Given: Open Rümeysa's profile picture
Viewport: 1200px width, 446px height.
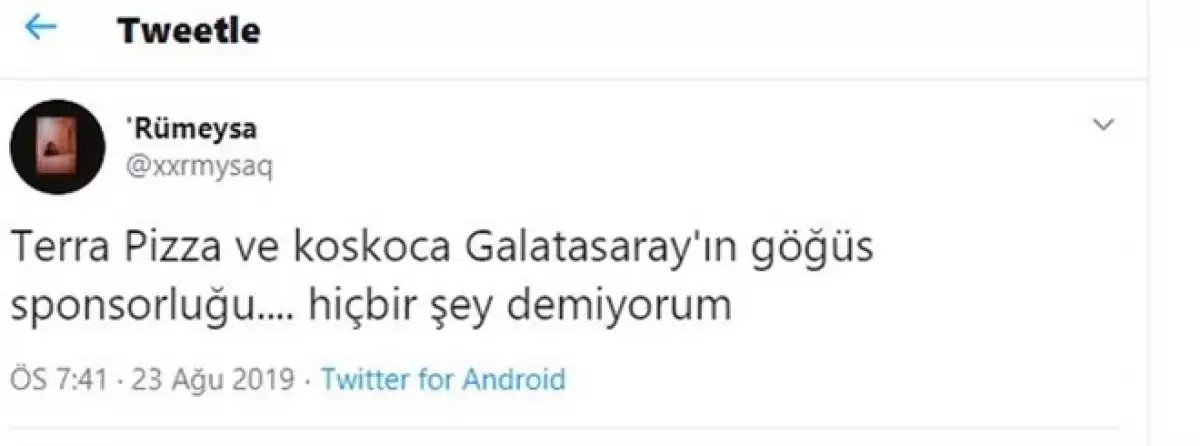Looking at the screenshot, I should point(58,147).
